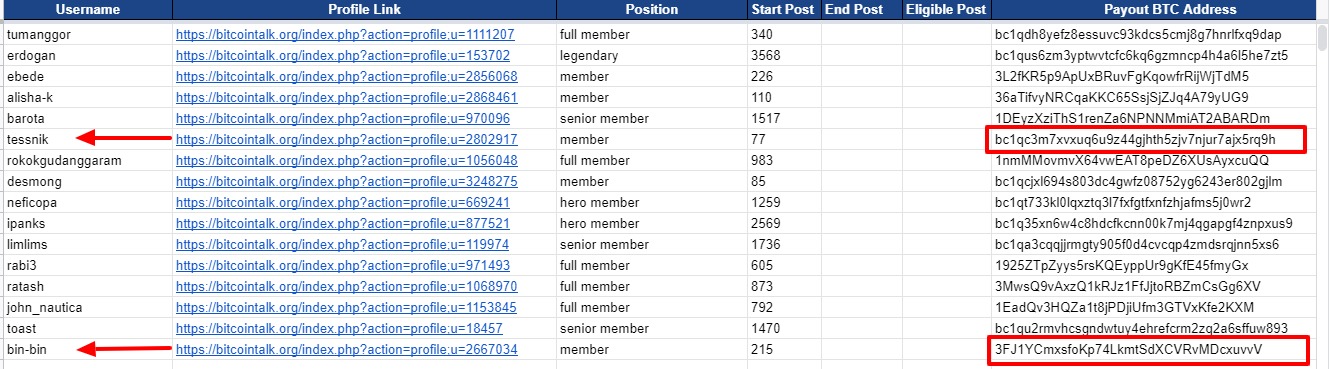The width and height of the screenshot is (1330, 369).
Task: Select ipanks' position cell hero member
Action: (x=651, y=224)
